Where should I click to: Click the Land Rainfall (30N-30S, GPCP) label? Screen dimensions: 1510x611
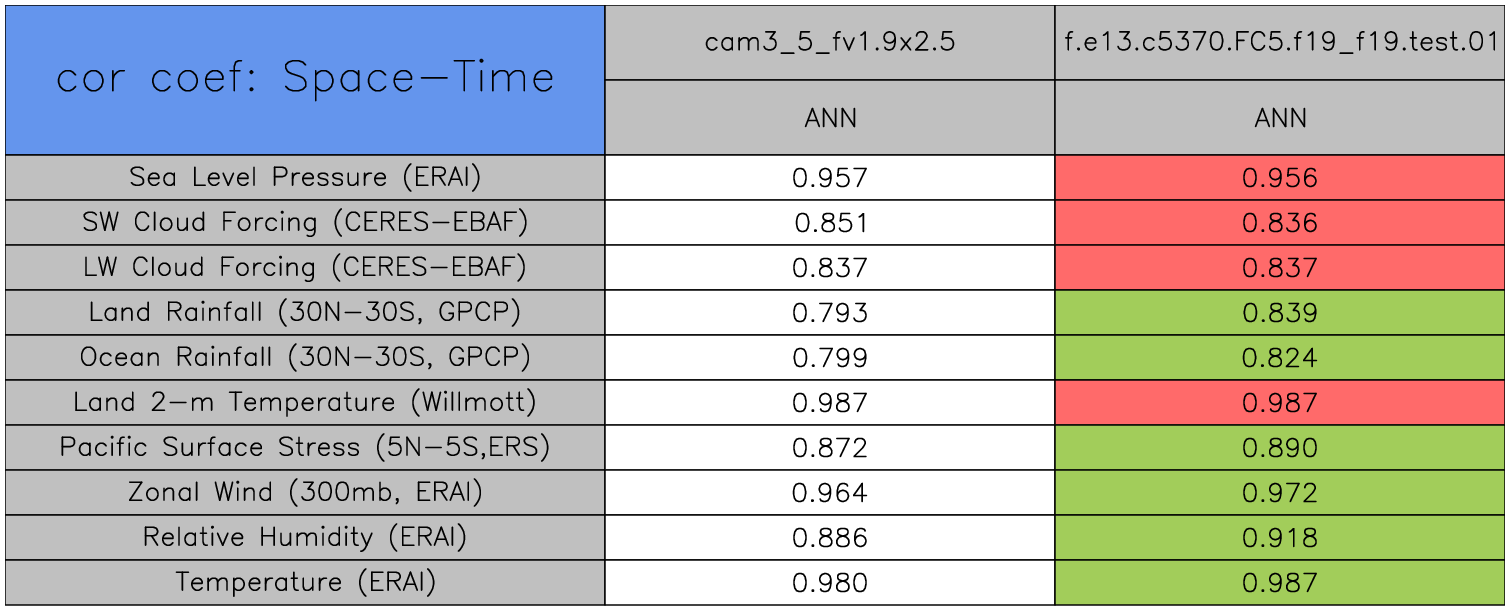click(305, 312)
